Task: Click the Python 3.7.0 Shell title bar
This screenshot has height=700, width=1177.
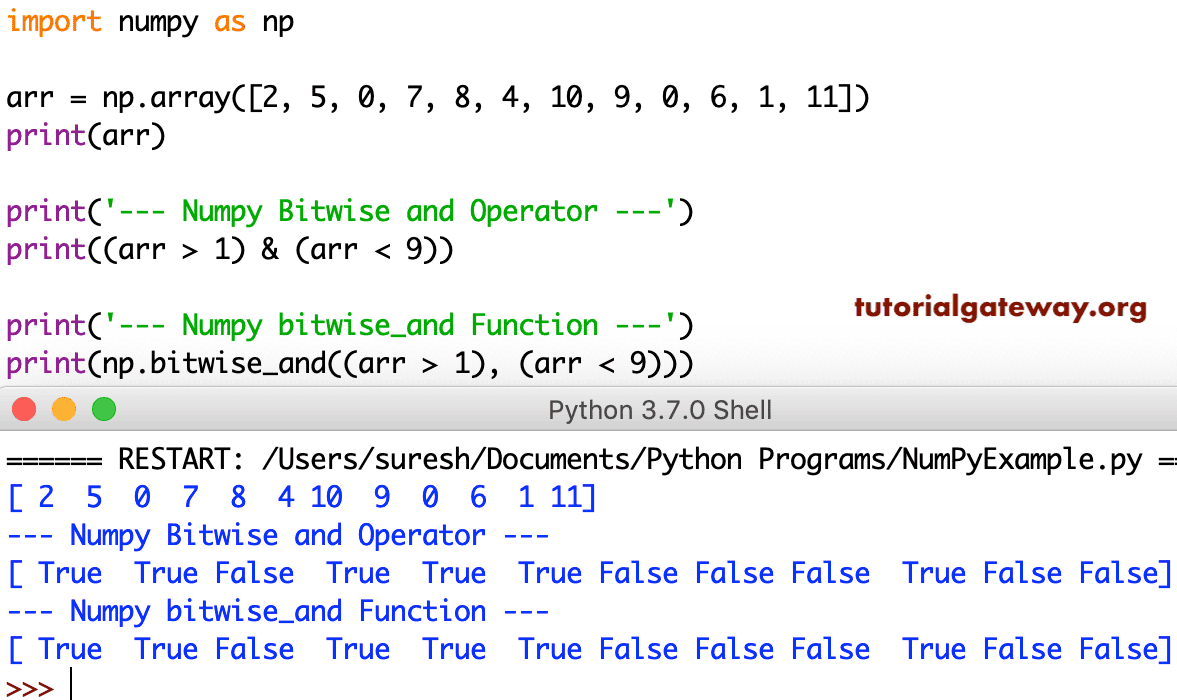Action: pos(660,409)
